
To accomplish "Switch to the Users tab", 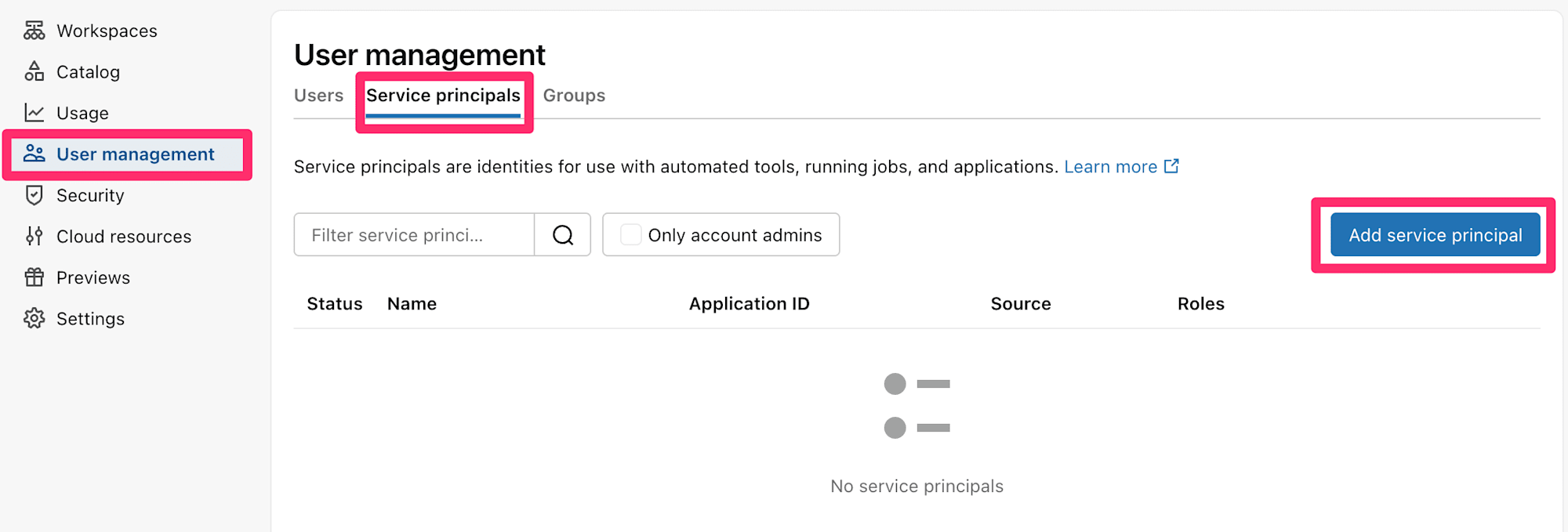I will click(318, 96).
